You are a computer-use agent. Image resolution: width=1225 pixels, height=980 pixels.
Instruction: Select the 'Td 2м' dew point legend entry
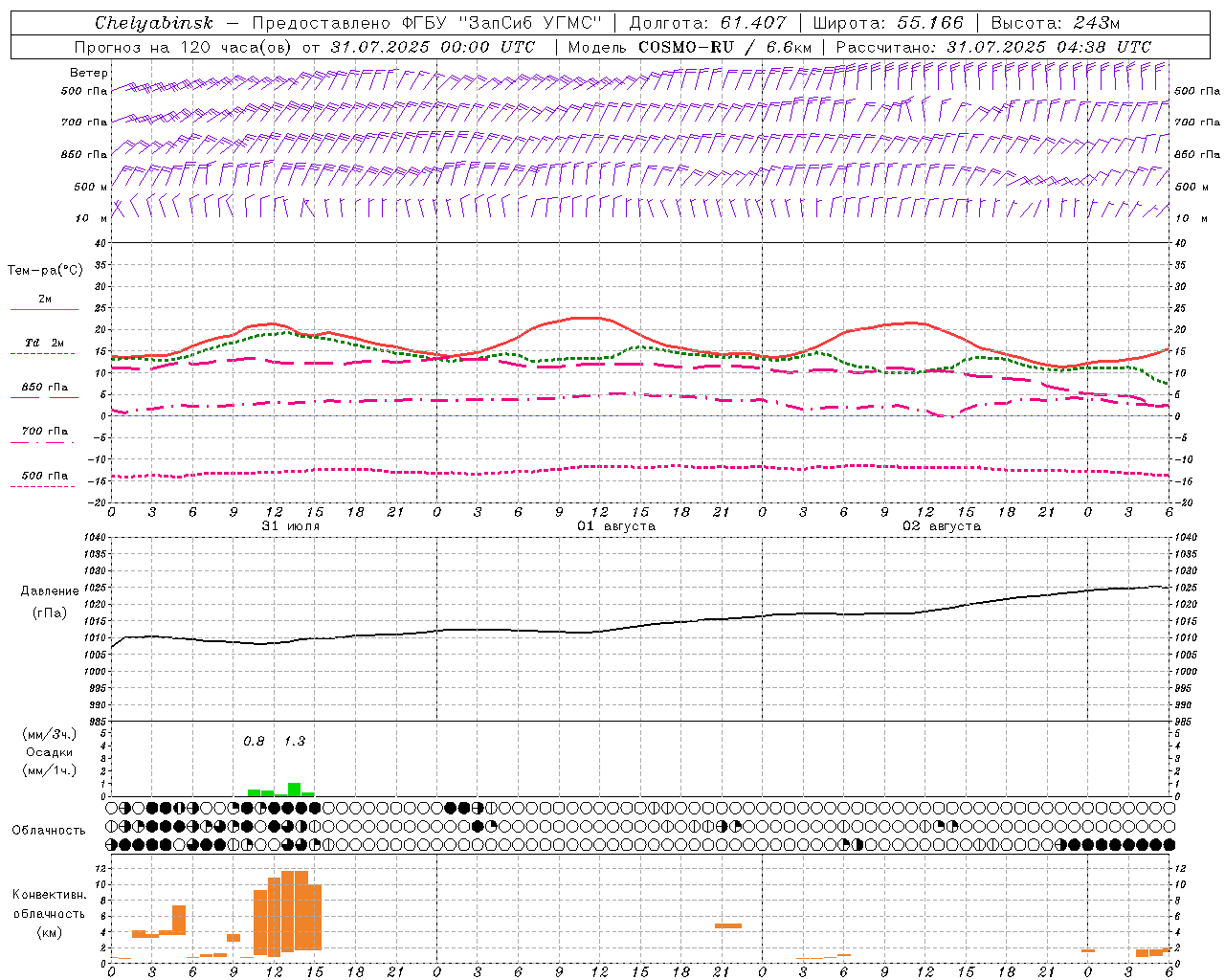point(44,343)
